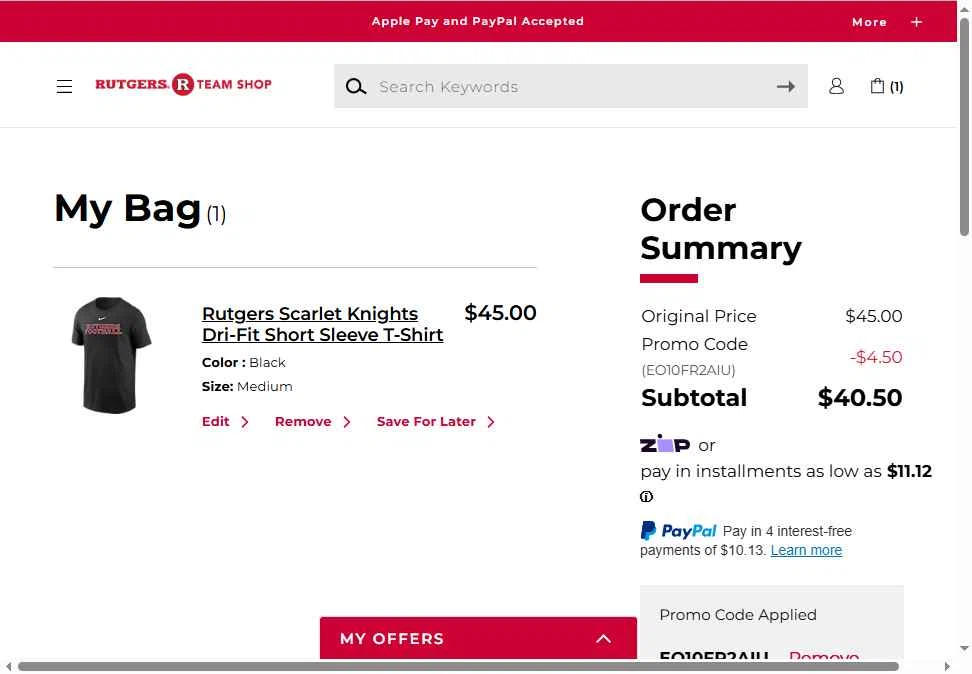Save the T-shirt for later
Image resolution: width=972 pixels, height=674 pixels.
[x=436, y=422]
